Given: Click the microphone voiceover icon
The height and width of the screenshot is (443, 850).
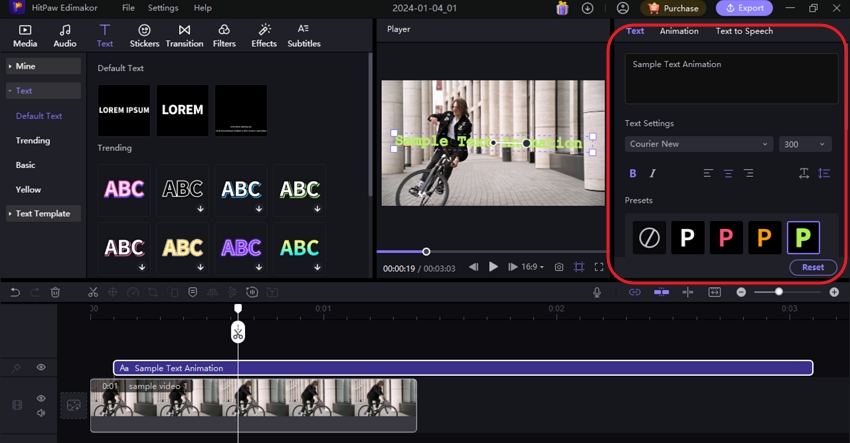Looking at the screenshot, I should tap(597, 292).
